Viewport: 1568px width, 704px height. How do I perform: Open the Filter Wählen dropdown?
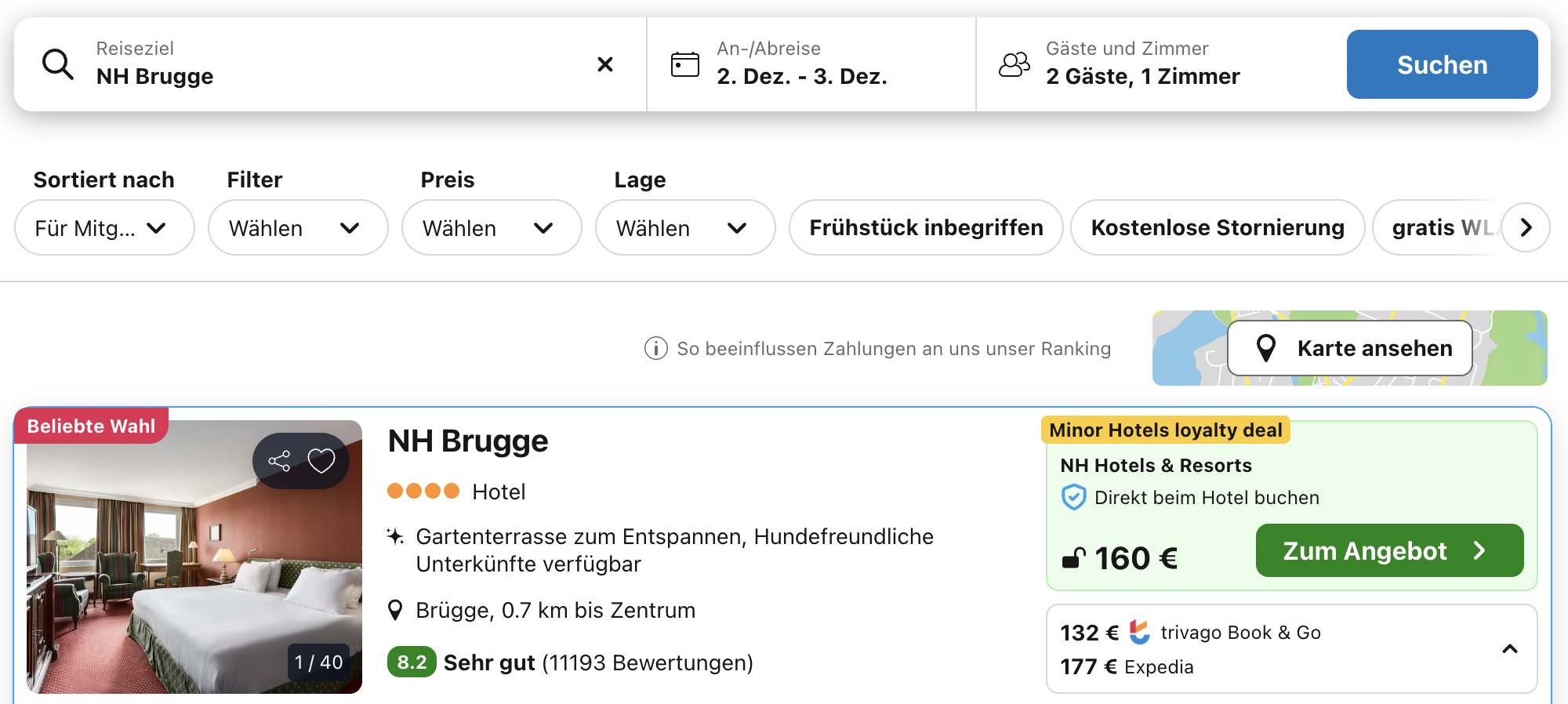(298, 227)
